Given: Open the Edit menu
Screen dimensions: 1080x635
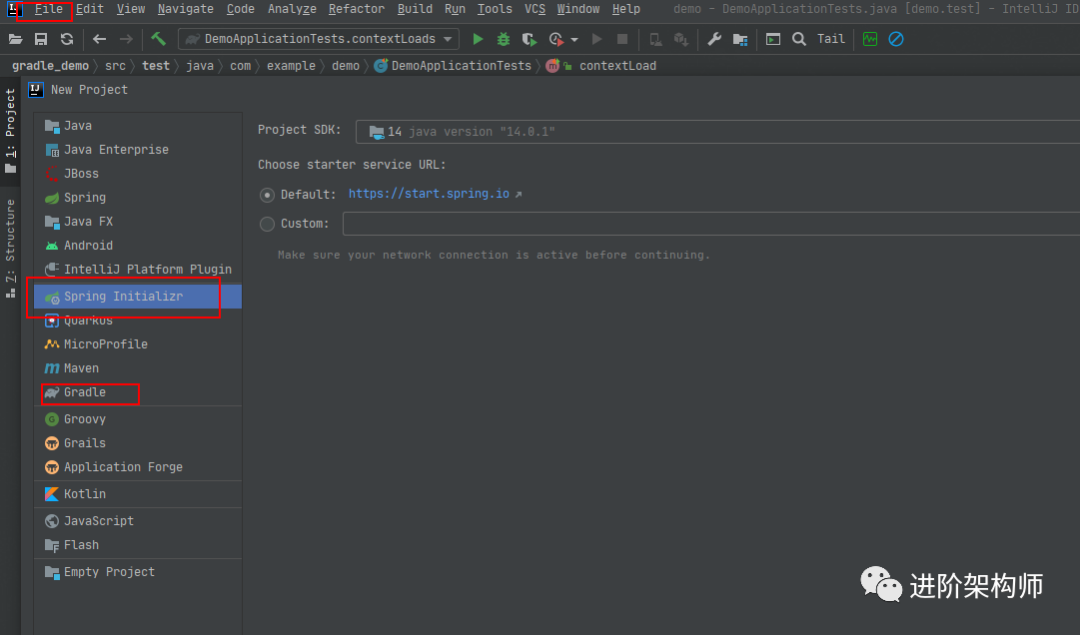Looking at the screenshot, I should click(90, 9).
